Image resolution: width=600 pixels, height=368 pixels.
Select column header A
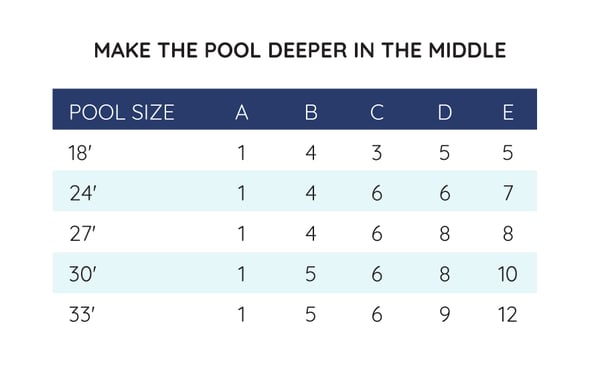coord(242,112)
